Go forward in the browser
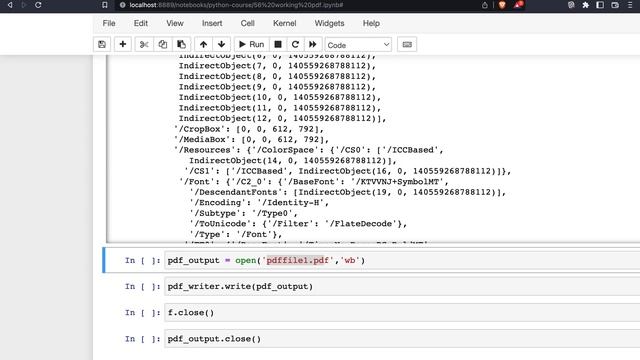 click(x=24, y=5)
